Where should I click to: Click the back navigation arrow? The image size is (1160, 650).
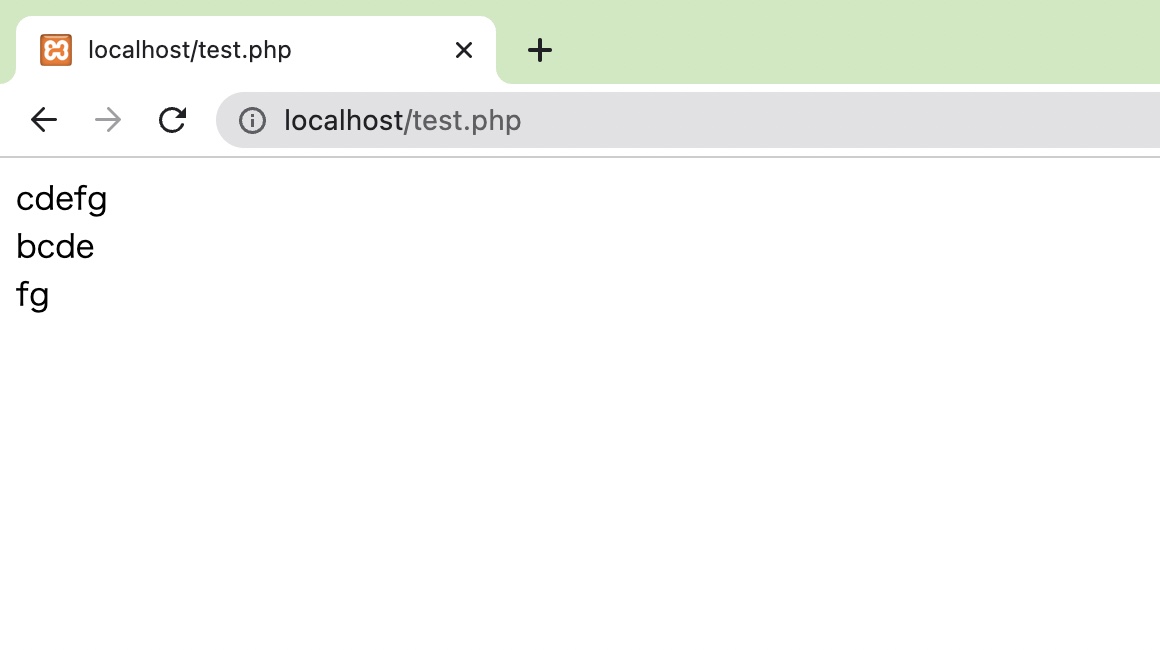[43, 120]
